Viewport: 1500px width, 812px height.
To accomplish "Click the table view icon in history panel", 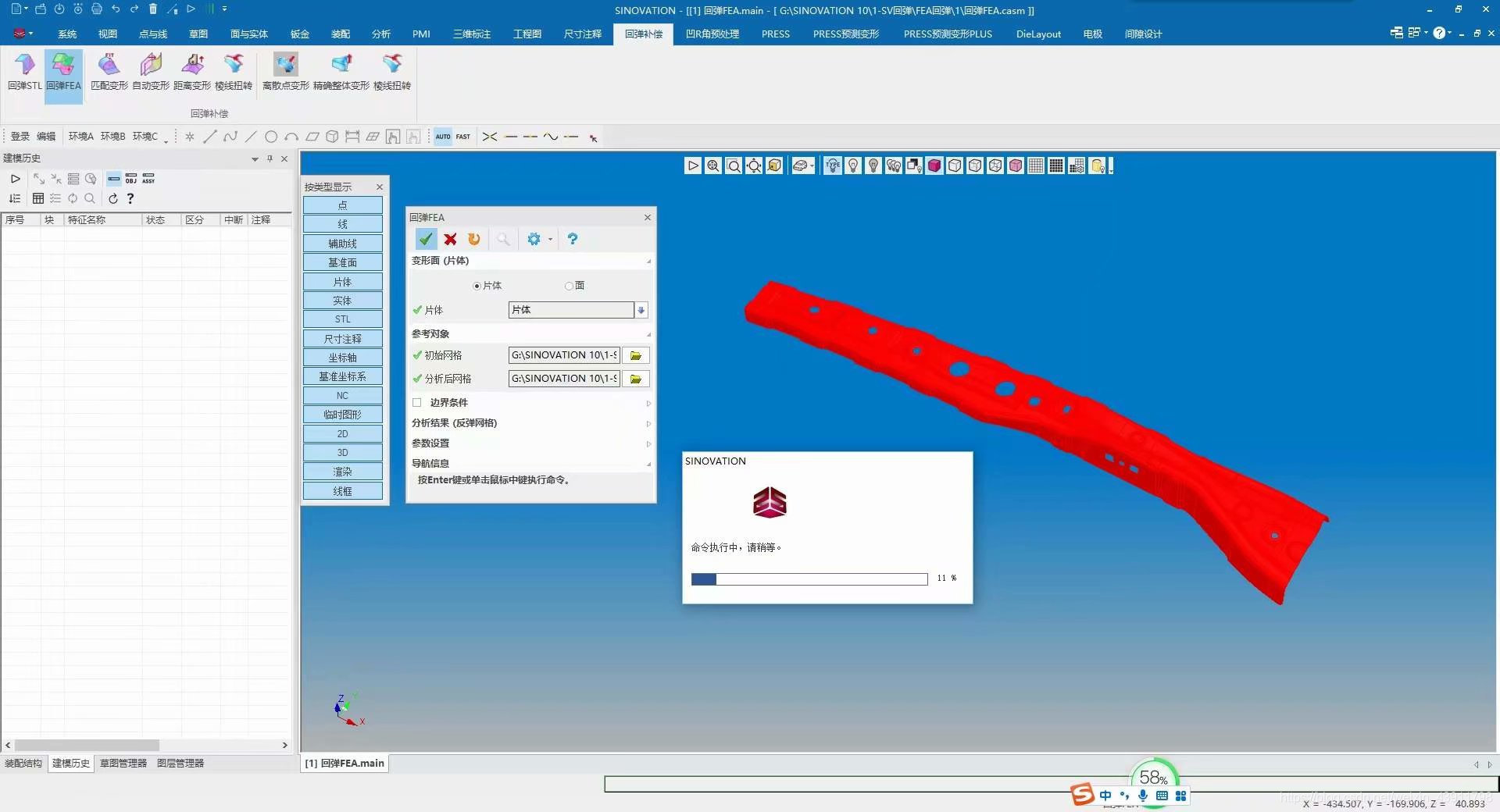I will 38,198.
